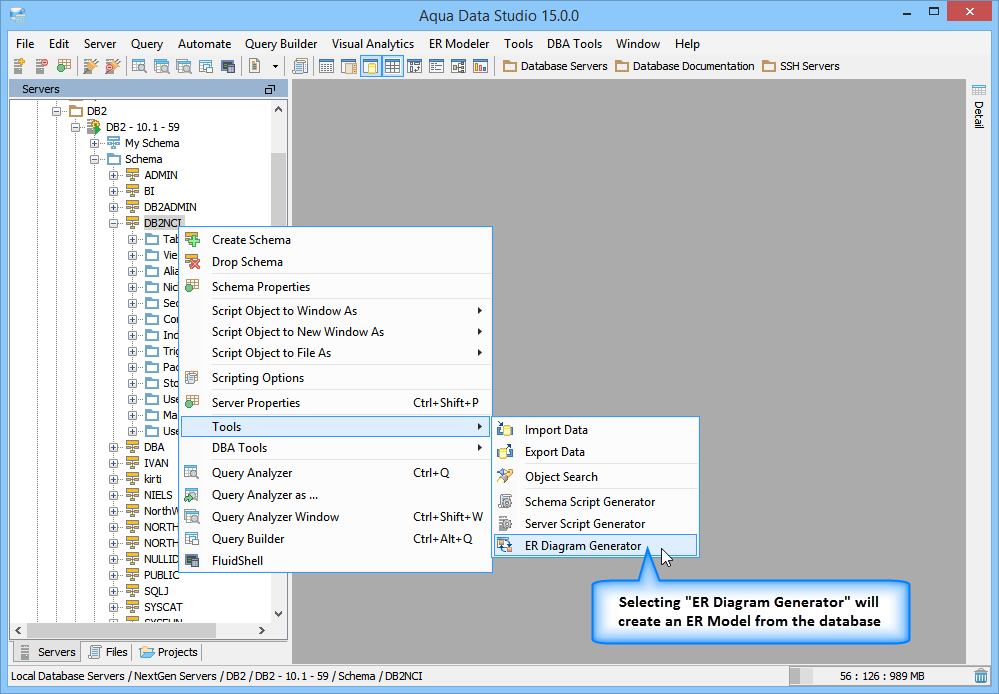Viewport: 999px width, 694px height.
Task: Click the Import Data submenu icon
Action: 505,430
